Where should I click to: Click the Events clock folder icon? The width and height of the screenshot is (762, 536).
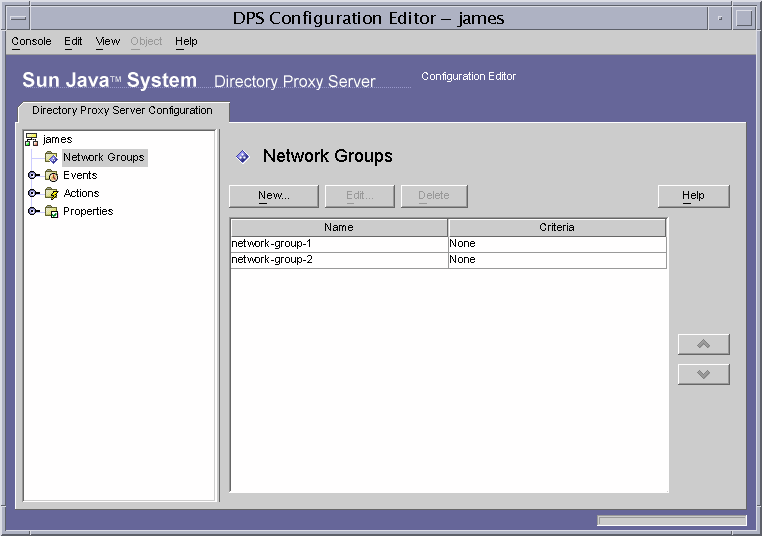(52, 175)
